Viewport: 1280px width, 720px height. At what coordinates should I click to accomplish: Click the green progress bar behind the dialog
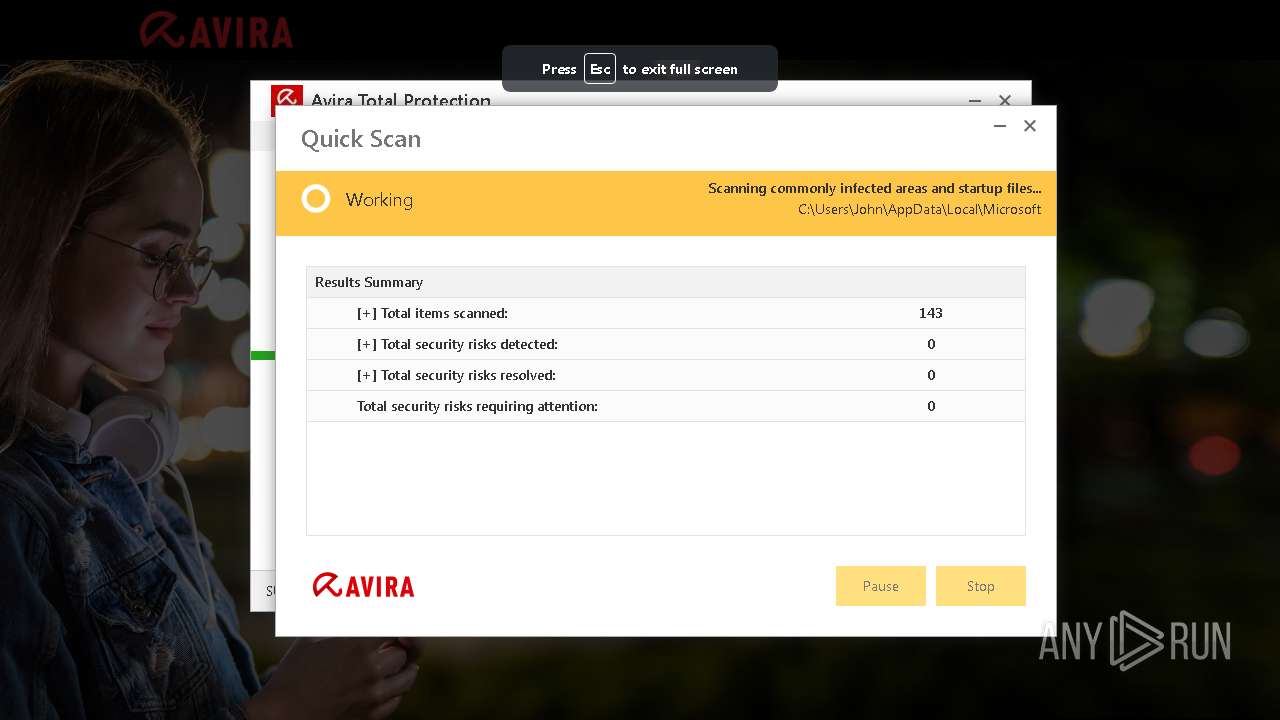263,355
